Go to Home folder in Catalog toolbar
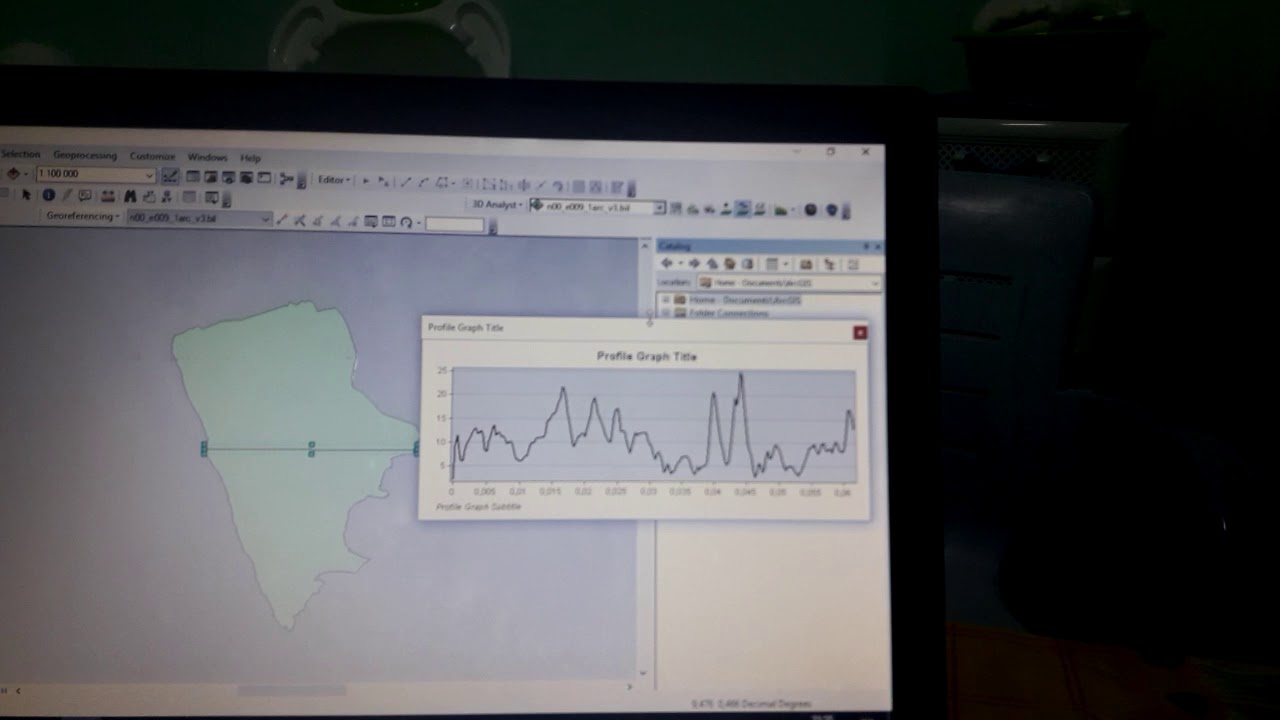The height and width of the screenshot is (720, 1280). (x=730, y=264)
